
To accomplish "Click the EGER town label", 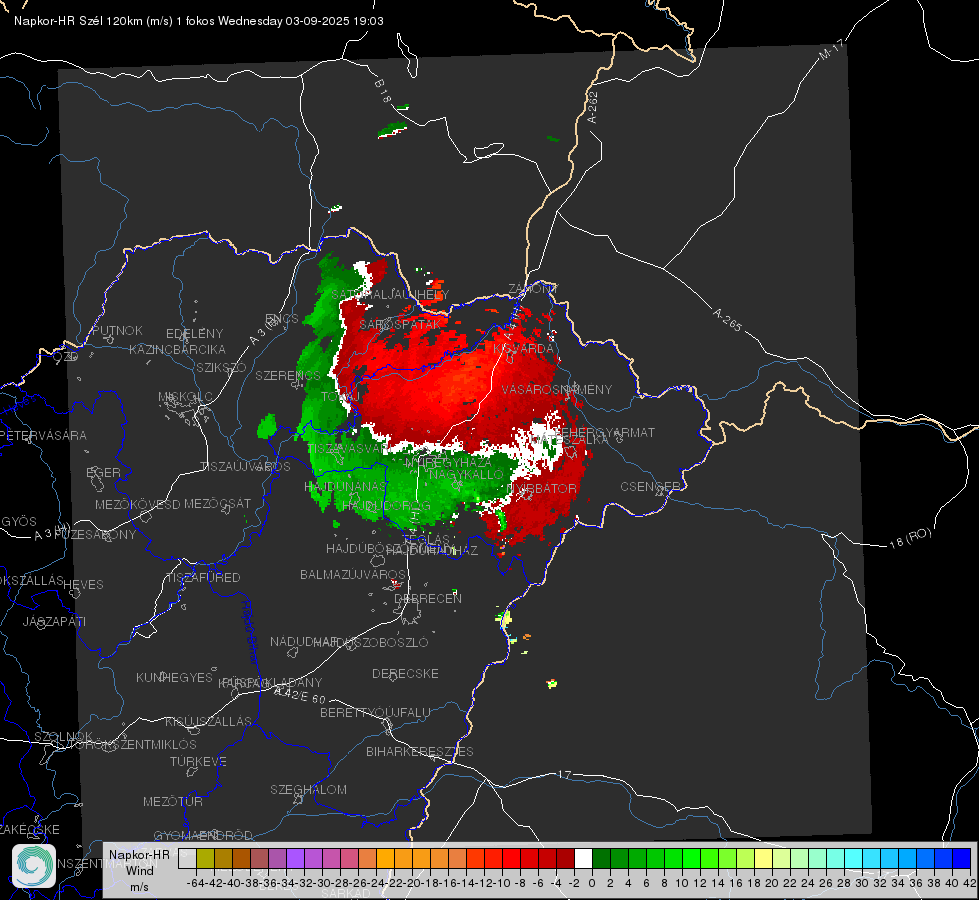I will [x=104, y=472].
